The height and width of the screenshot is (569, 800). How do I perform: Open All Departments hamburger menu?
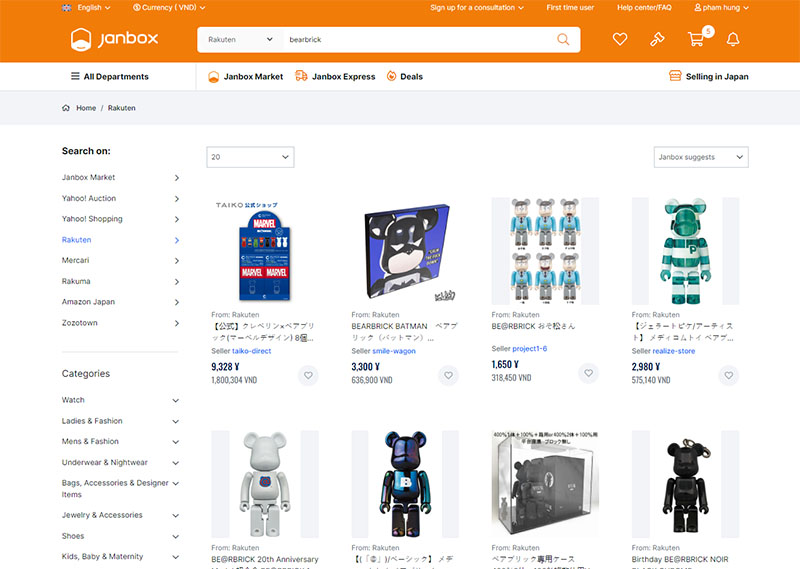click(x=110, y=77)
